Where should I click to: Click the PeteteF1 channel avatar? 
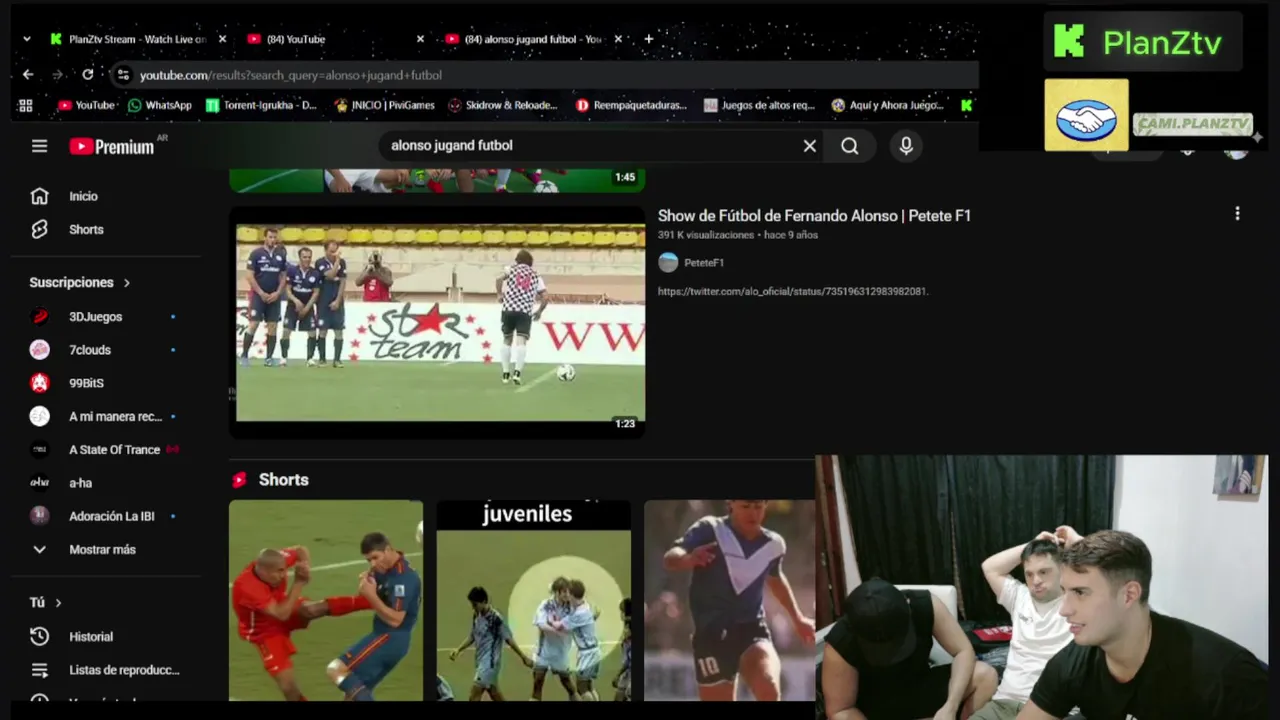(668, 262)
